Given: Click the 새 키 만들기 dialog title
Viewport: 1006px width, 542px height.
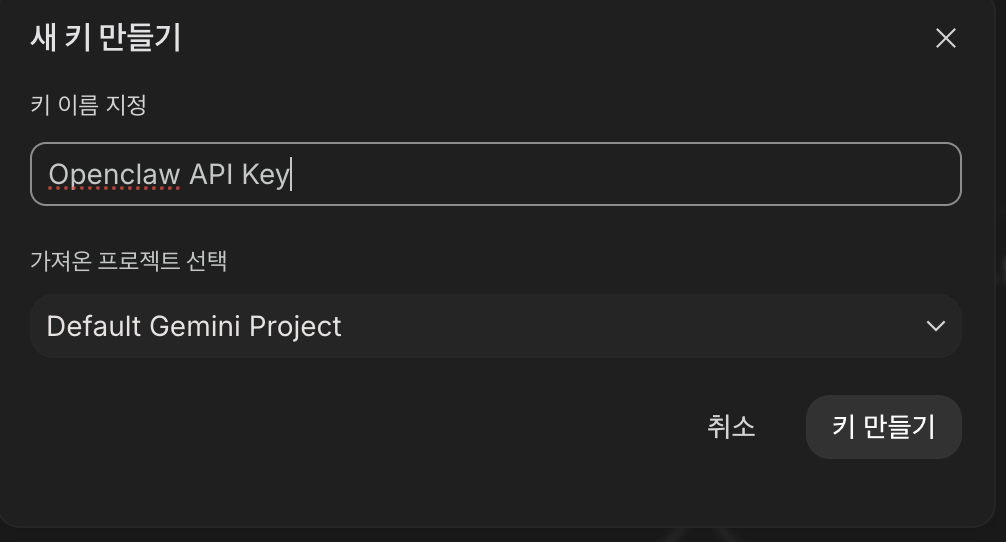Looking at the screenshot, I should point(106,38).
